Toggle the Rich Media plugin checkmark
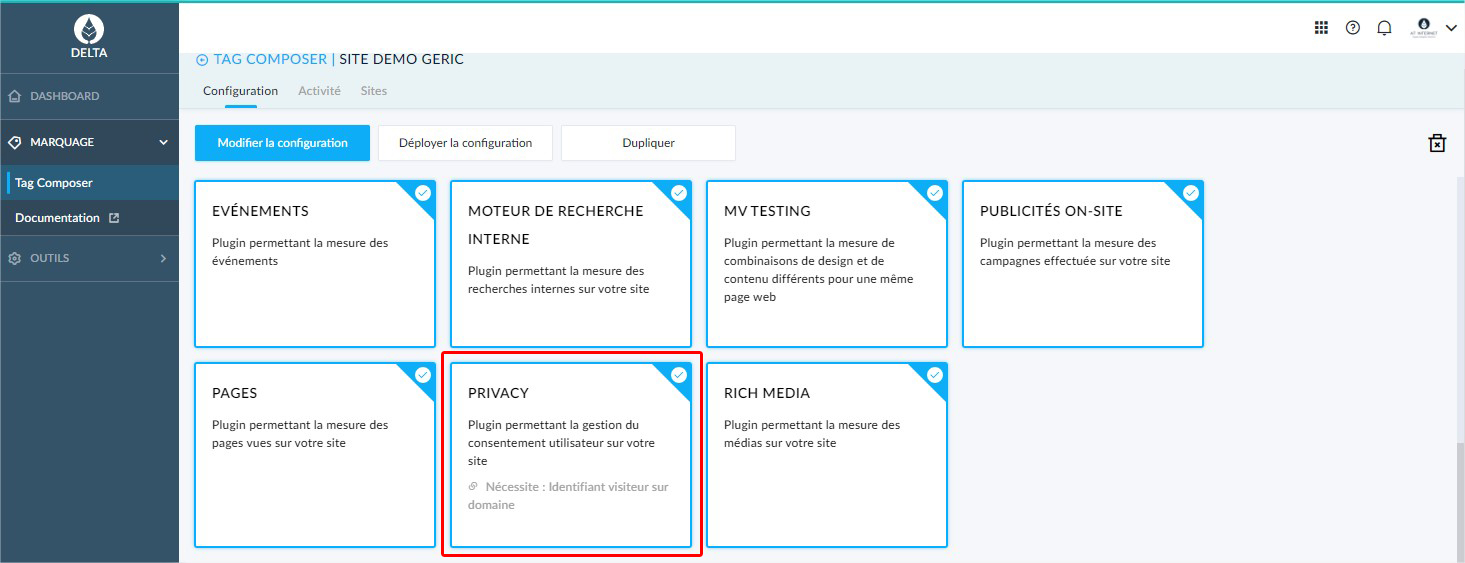 [x=935, y=375]
